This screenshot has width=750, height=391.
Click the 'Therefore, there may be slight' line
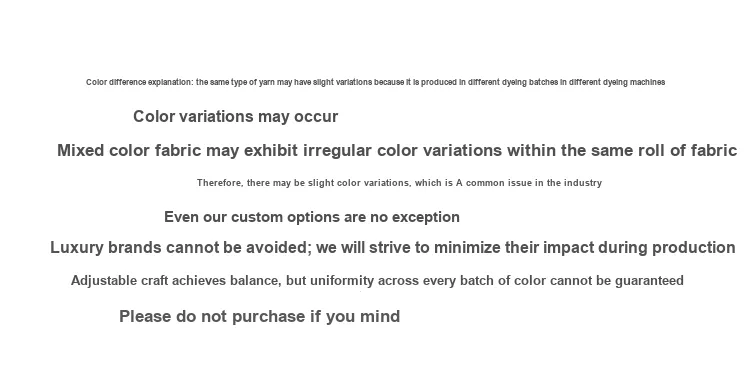click(x=399, y=183)
